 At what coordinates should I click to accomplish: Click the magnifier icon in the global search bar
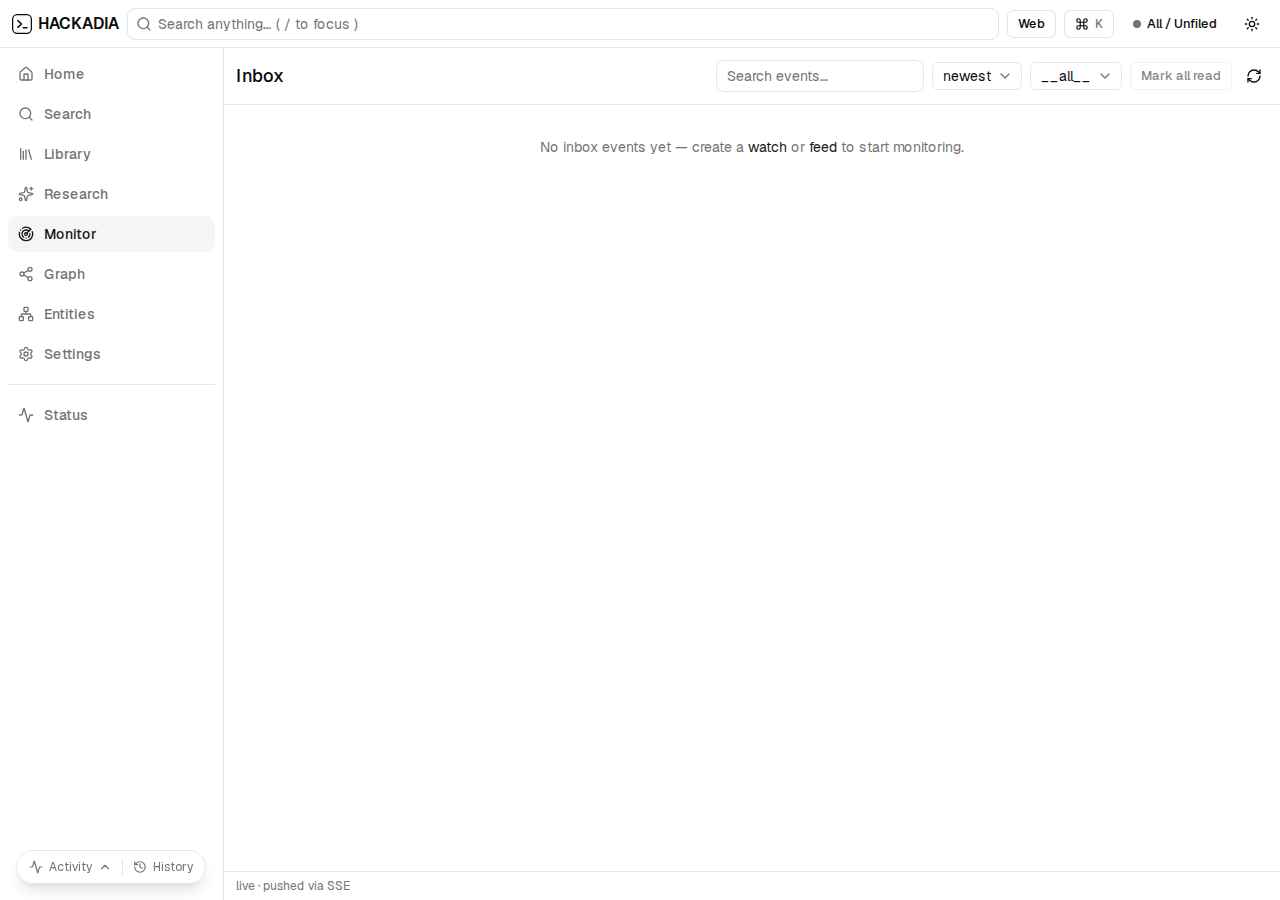(144, 24)
